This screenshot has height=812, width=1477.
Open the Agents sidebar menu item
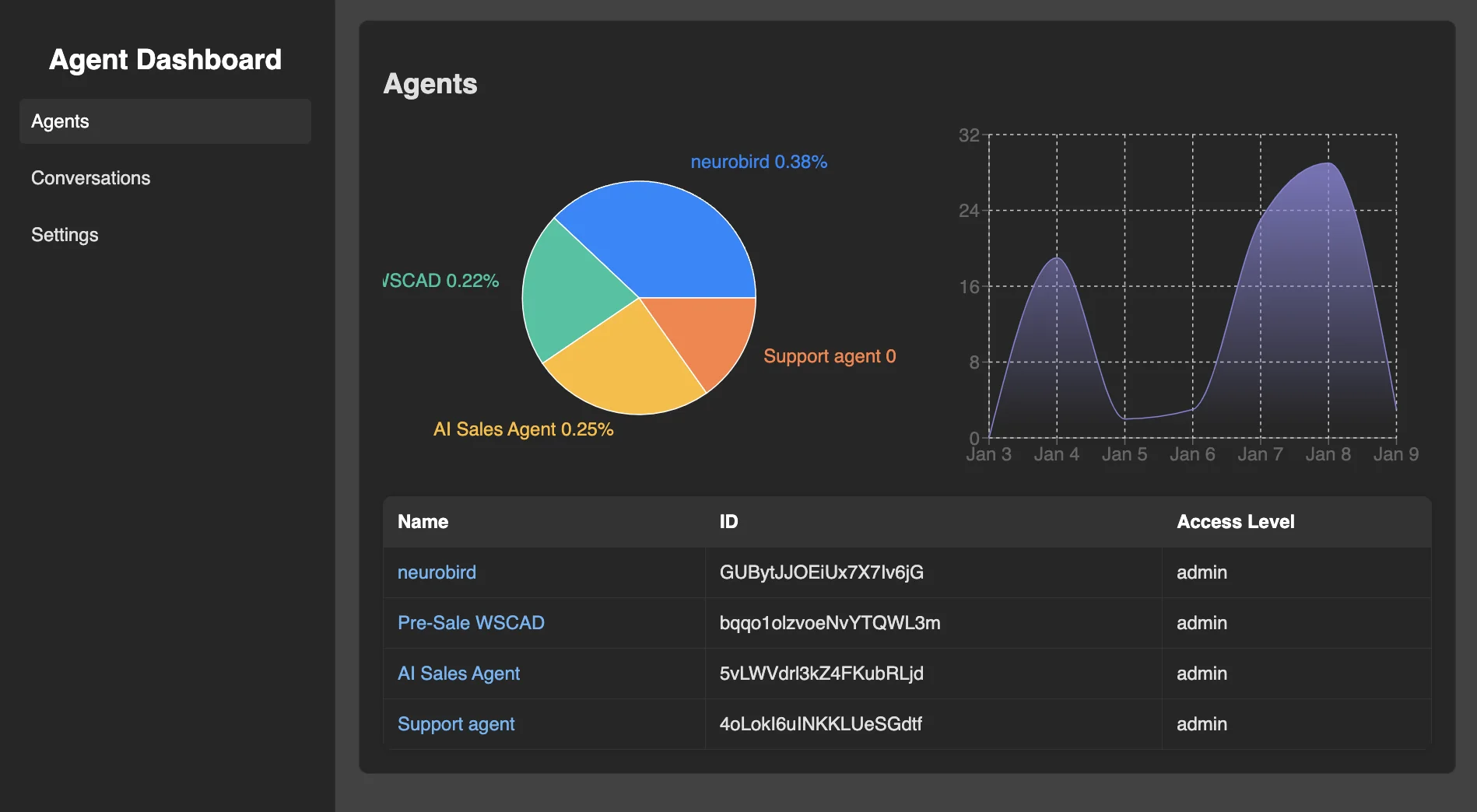click(165, 121)
